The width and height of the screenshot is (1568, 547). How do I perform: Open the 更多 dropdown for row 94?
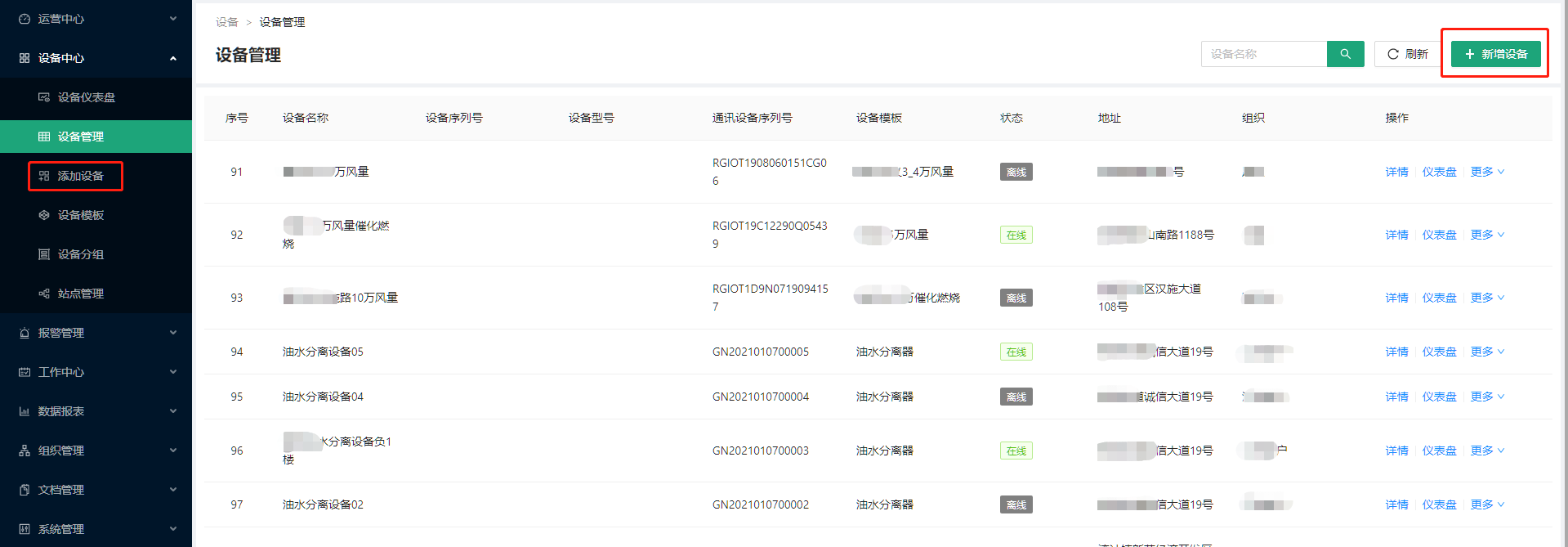(1487, 352)
